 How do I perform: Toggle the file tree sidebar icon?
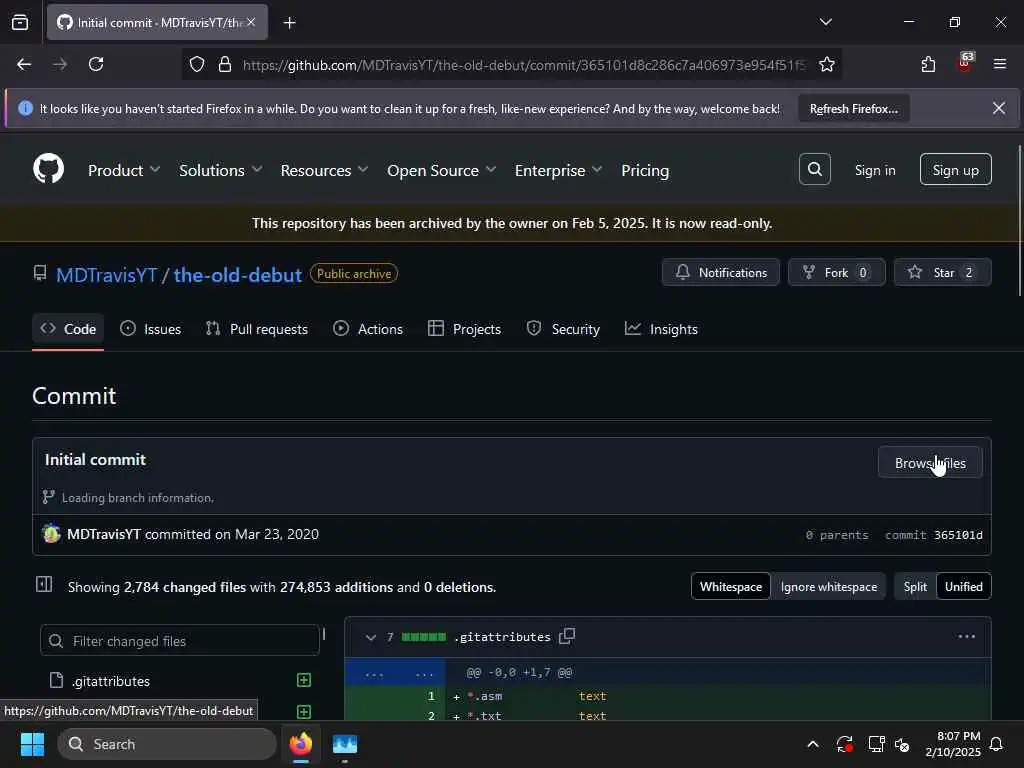(44, 584)
